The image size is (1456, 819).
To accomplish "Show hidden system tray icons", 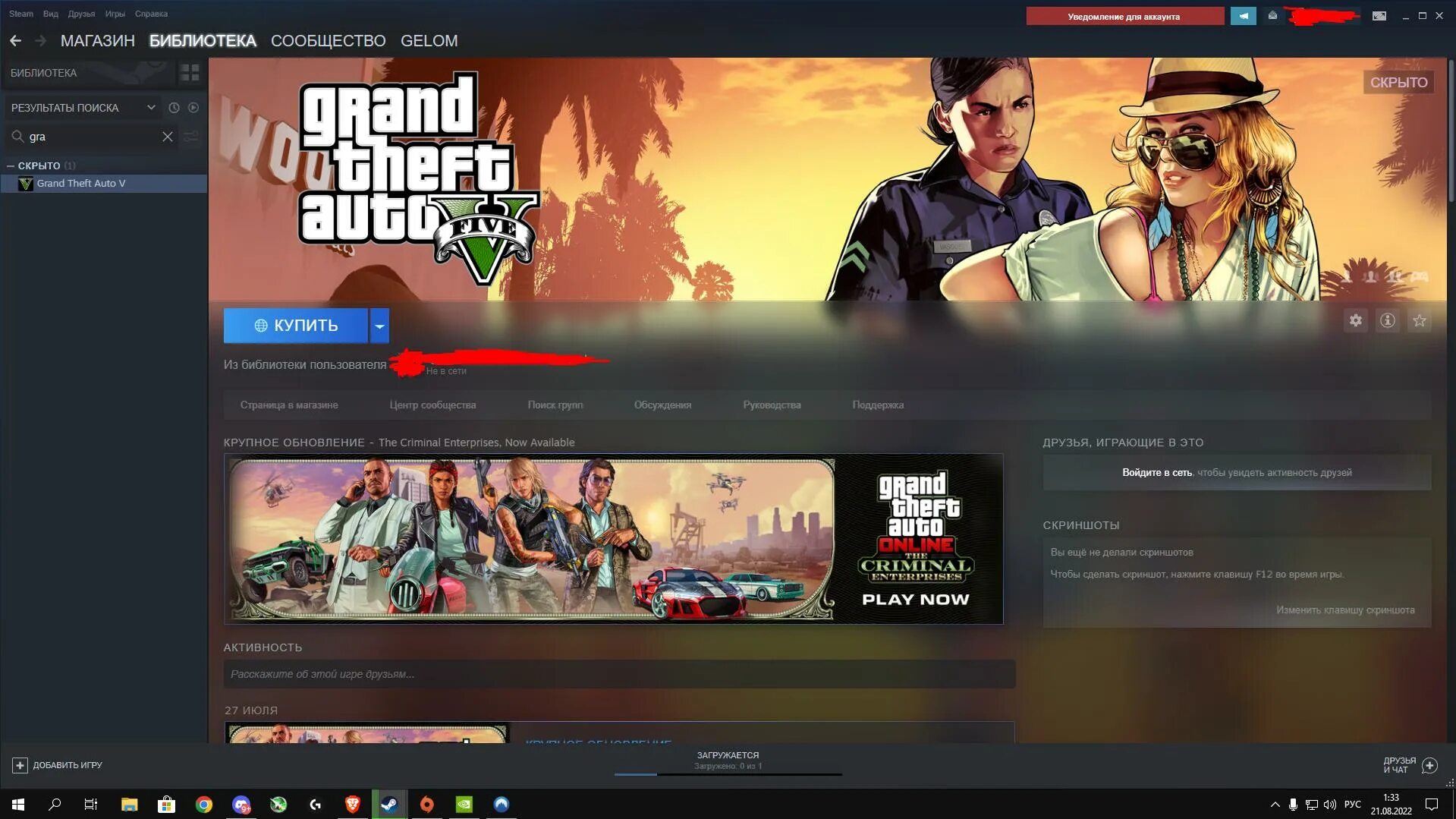I will click(1275, 805).
